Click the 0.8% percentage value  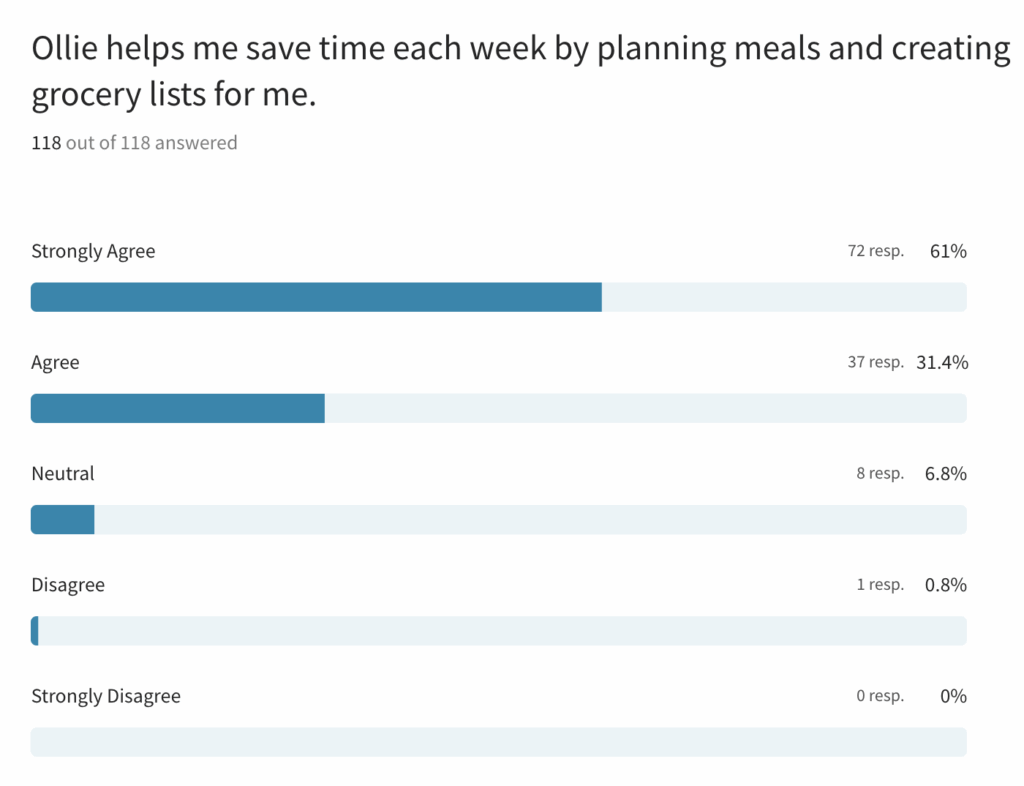[945, 584]
